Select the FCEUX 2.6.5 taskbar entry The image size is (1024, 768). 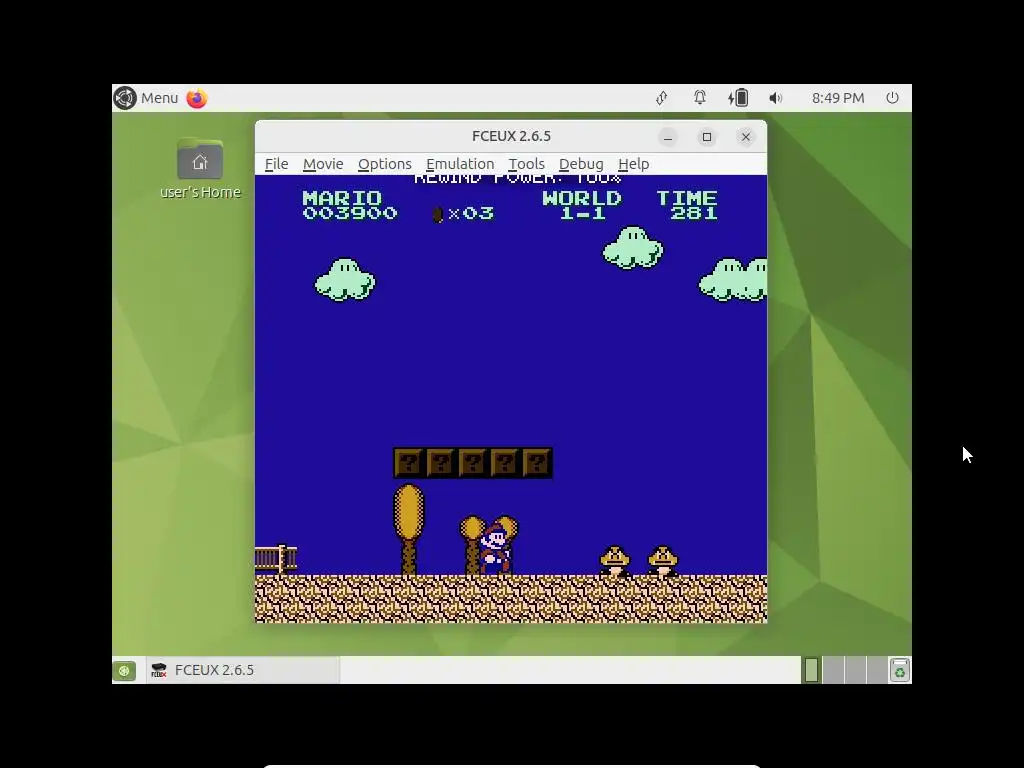pos(242,670)
